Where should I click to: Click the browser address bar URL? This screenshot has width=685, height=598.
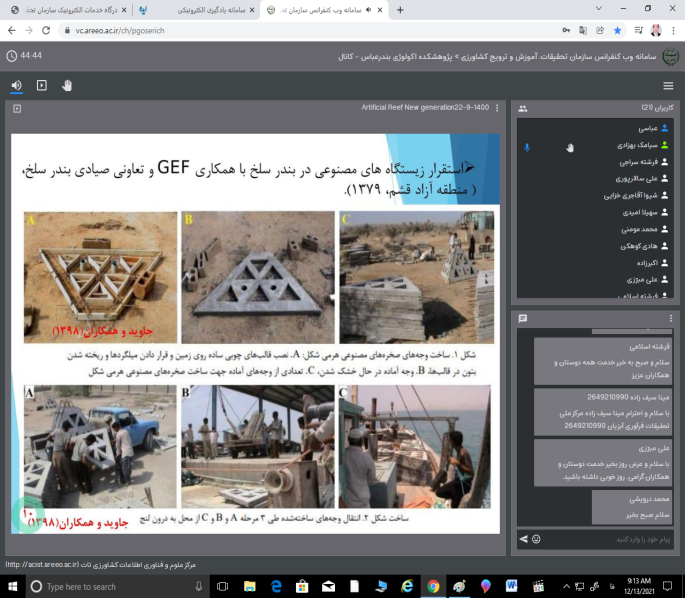tap(120, 30)
